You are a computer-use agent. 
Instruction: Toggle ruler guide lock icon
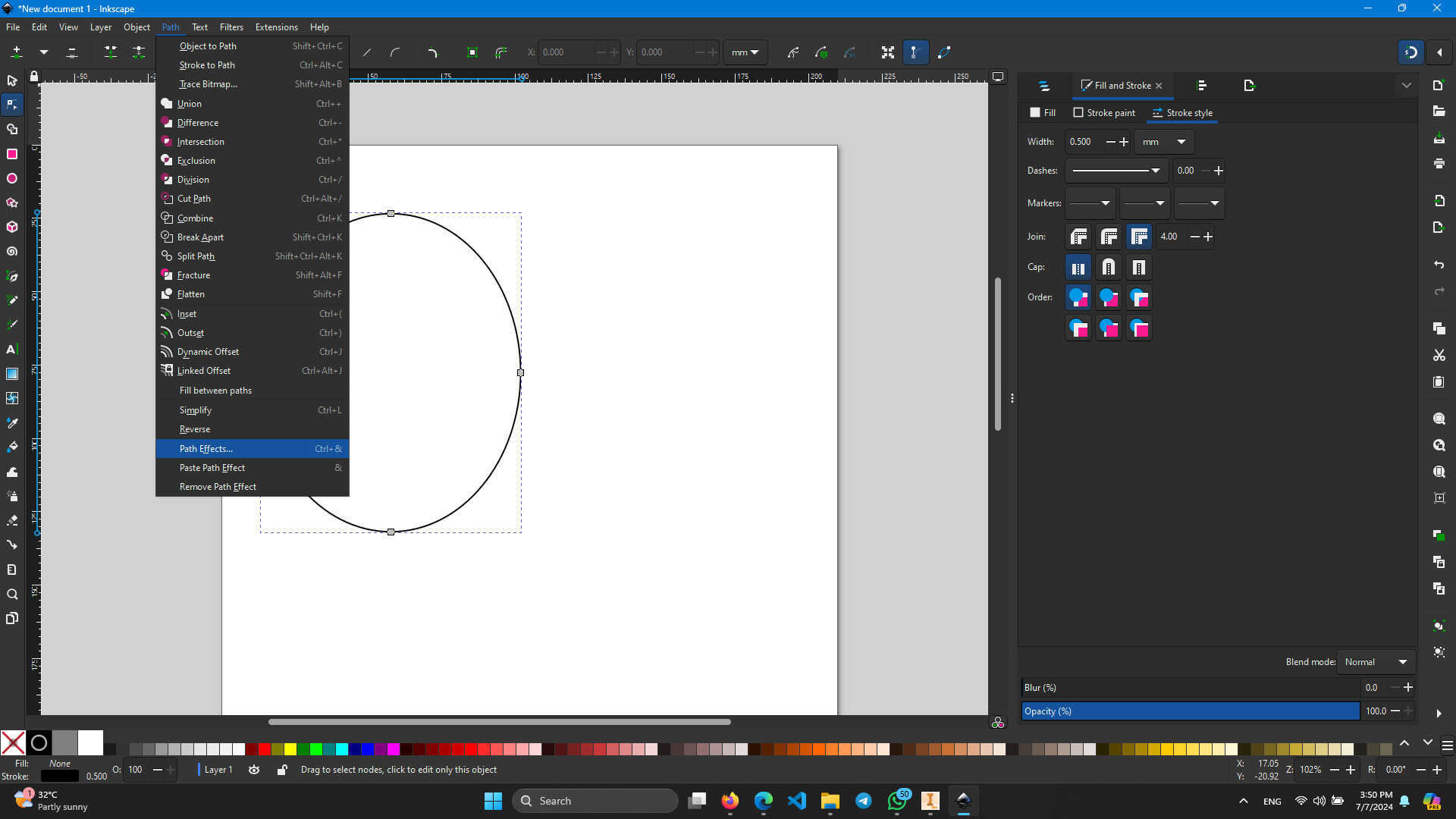(34, 76)
